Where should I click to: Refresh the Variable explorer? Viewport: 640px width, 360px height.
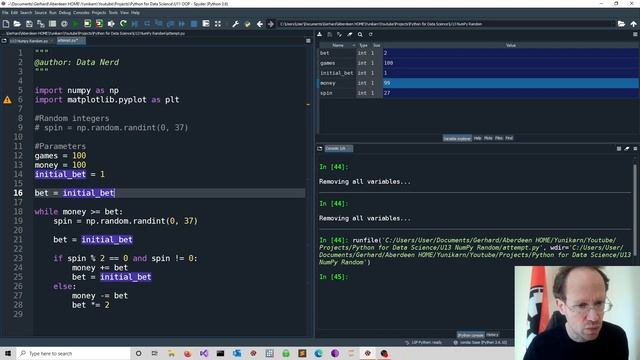pyautogui.click(x=371, y=35)
